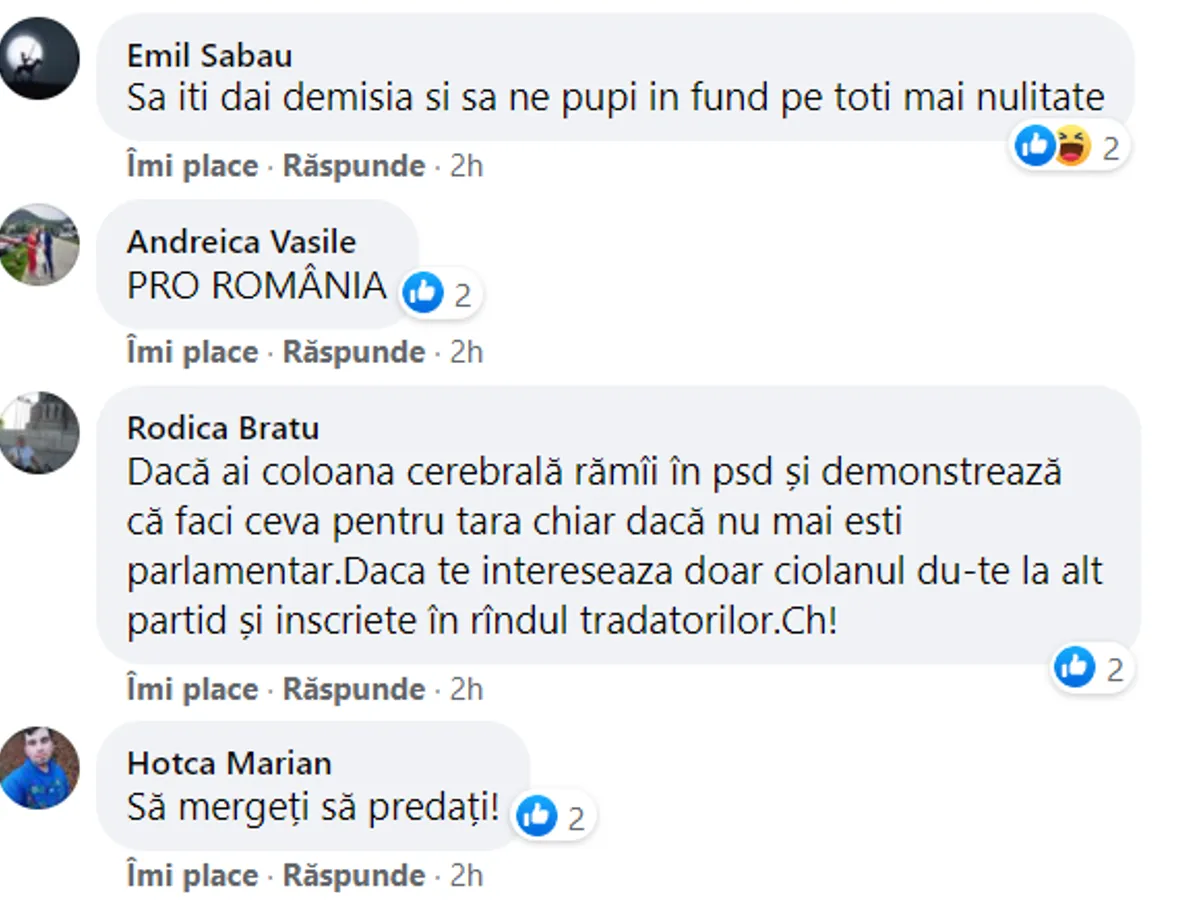Click the like reaction icon on Emil Sabau's comment

point(1036,147)
